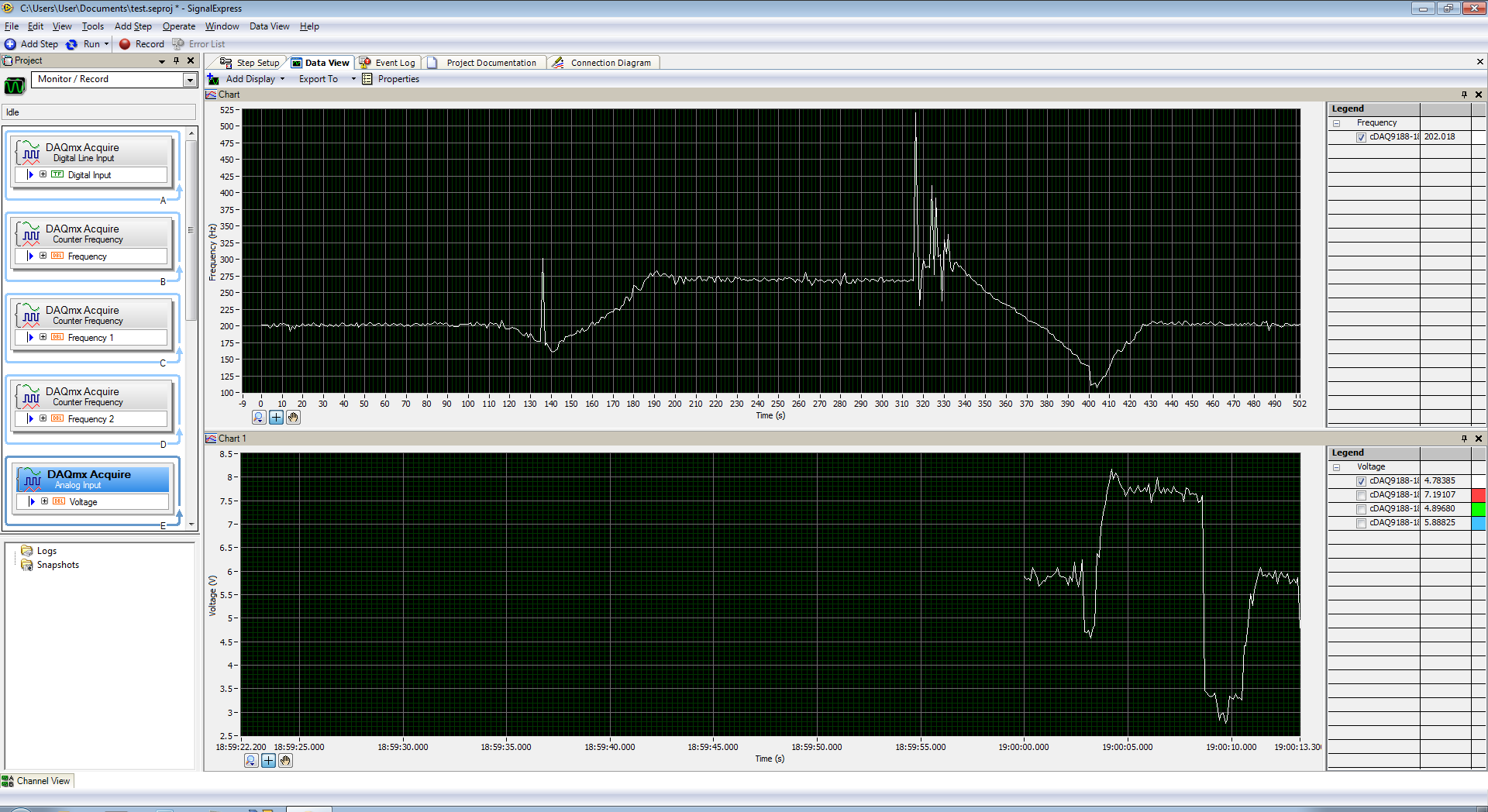The image size is (1488, 812).
Task: Click the play arrow beside Digital Input
Action: (30, 175)
